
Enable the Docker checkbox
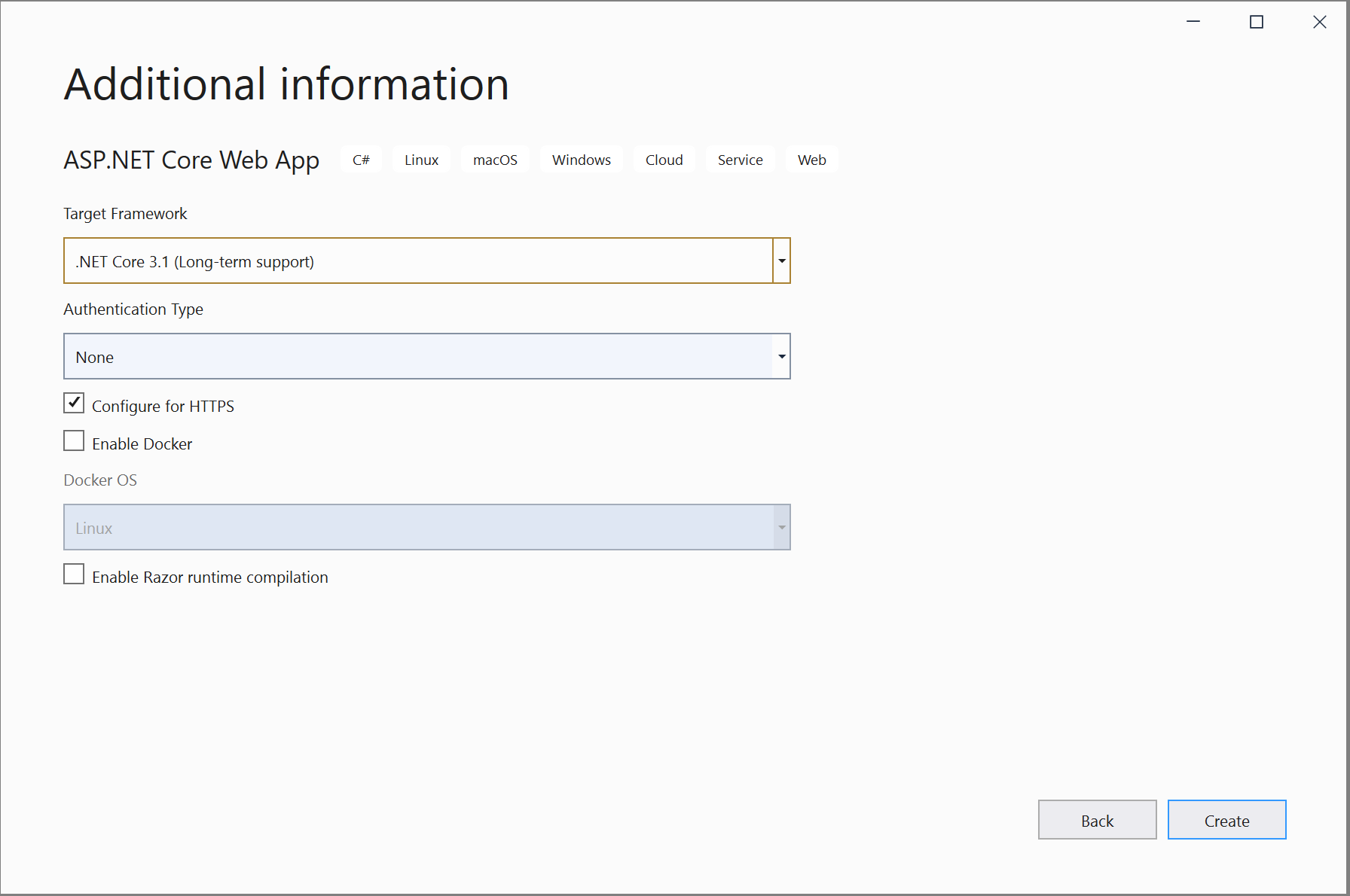tap(73, 440)
